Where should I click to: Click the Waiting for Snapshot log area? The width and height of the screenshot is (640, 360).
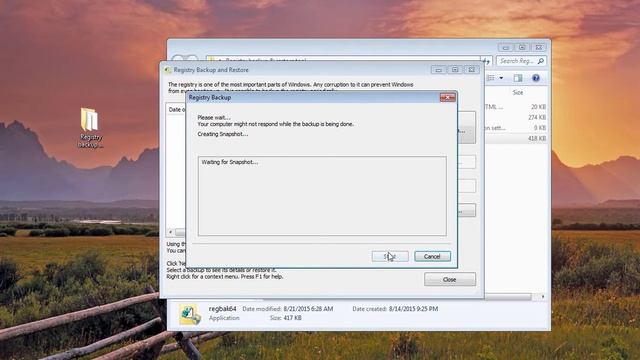pyautogui.click(x=322, y=196)
